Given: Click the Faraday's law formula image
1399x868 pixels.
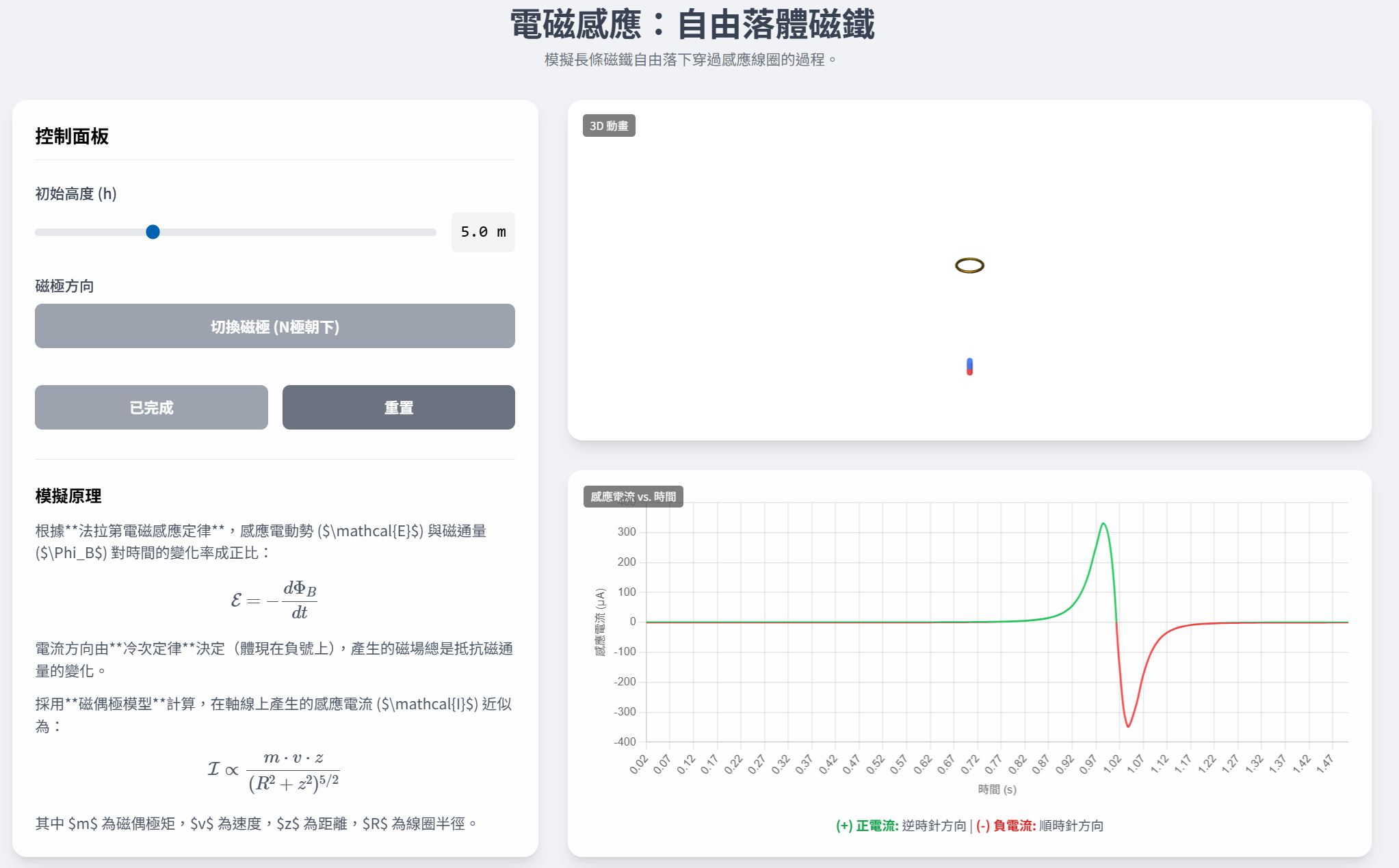Looking at the screenshot, I should tap(274, 601).
